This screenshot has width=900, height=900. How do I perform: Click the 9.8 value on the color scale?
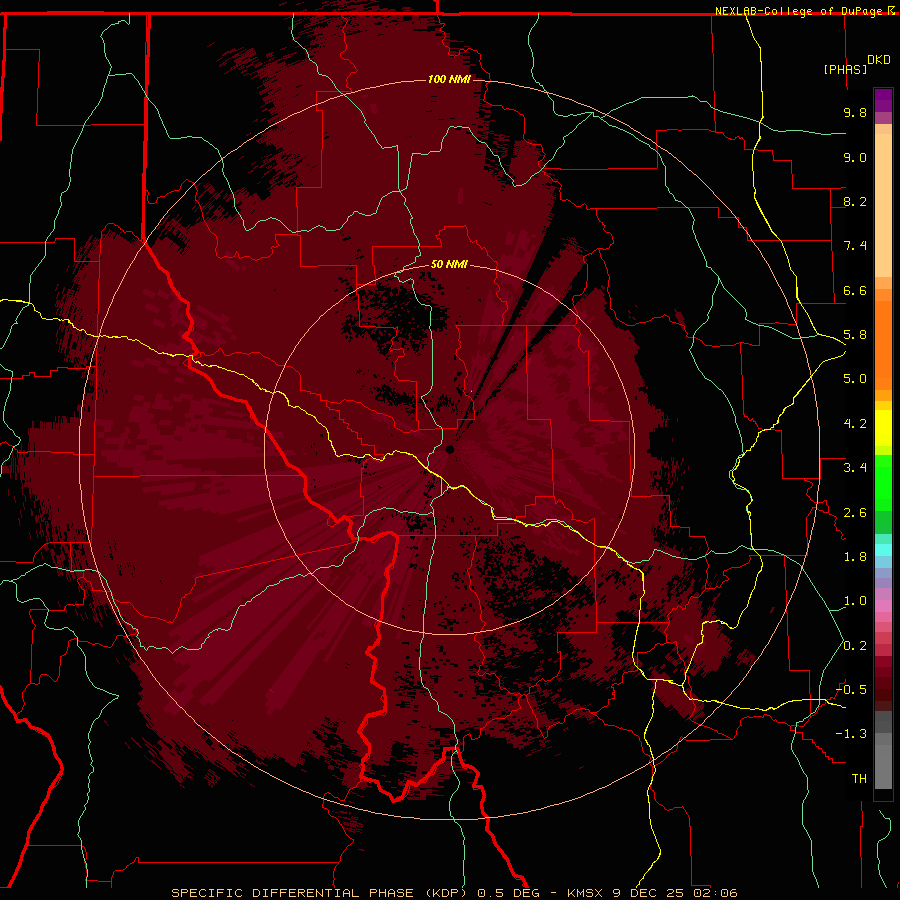855,112
